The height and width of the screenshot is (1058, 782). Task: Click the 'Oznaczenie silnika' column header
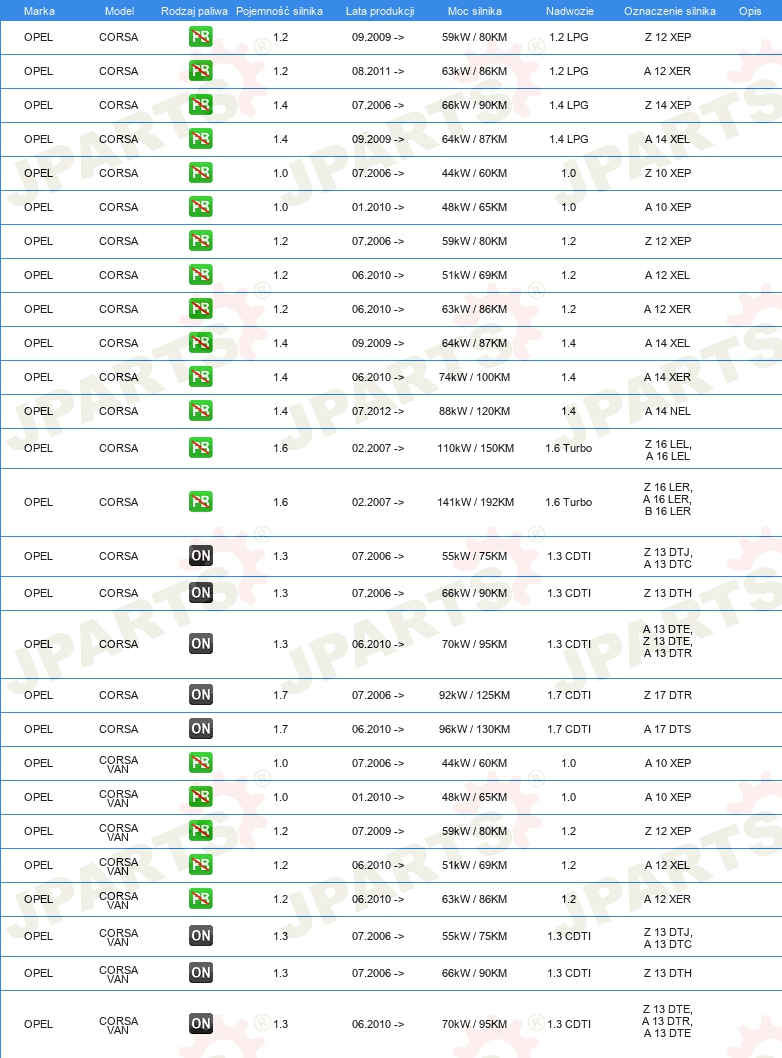click(669, 11)
